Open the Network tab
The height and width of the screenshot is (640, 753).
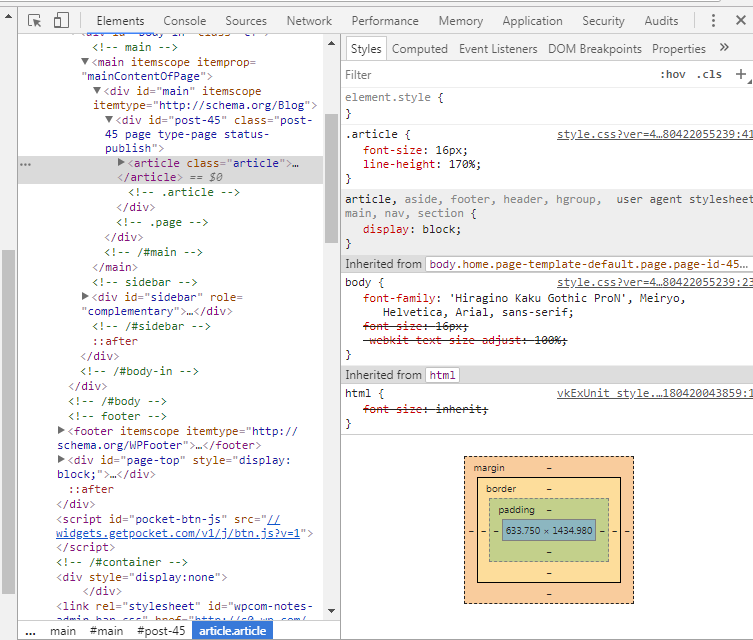coord(309,21)
